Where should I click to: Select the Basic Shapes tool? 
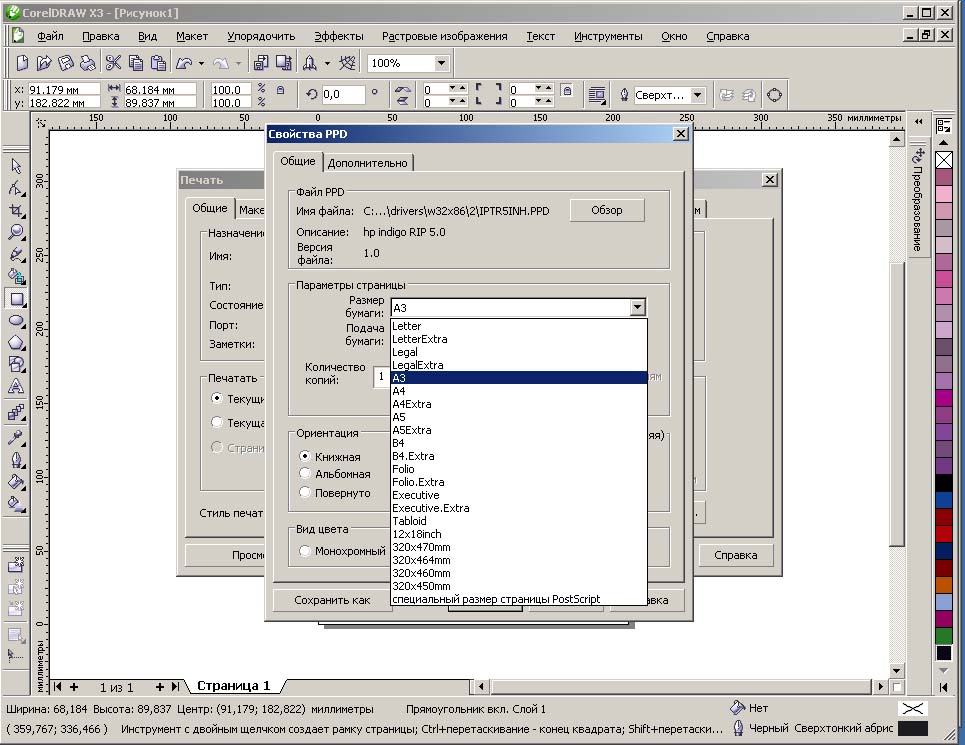[16, 364]
